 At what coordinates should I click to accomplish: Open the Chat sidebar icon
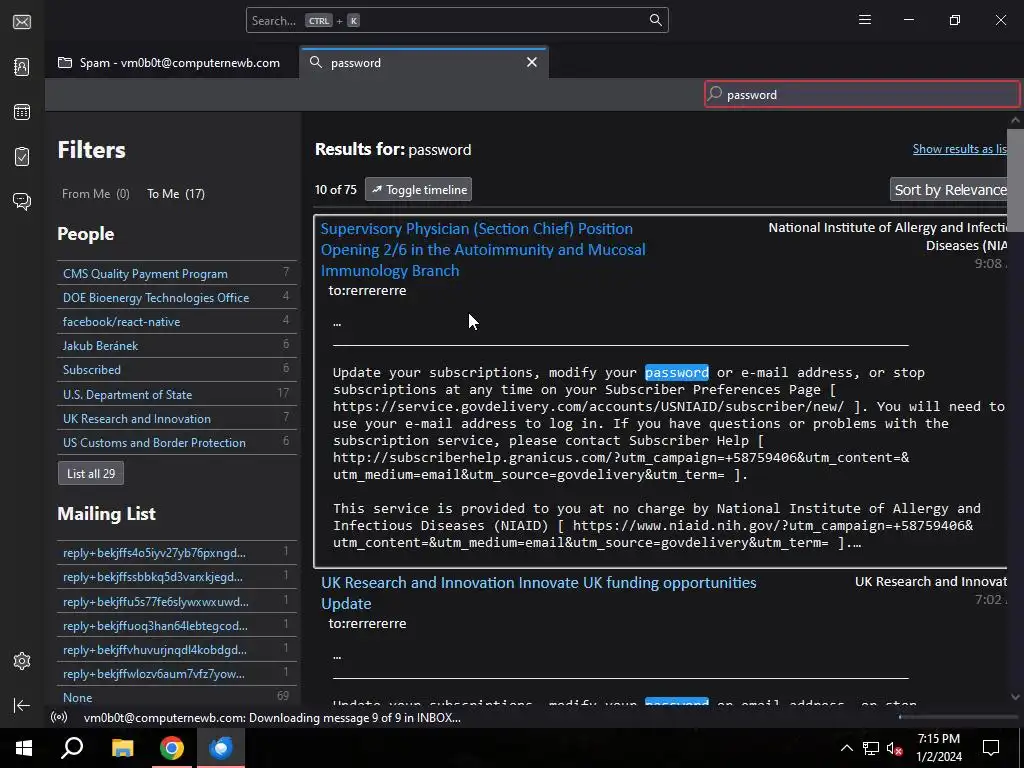click(x=22, y=201)
